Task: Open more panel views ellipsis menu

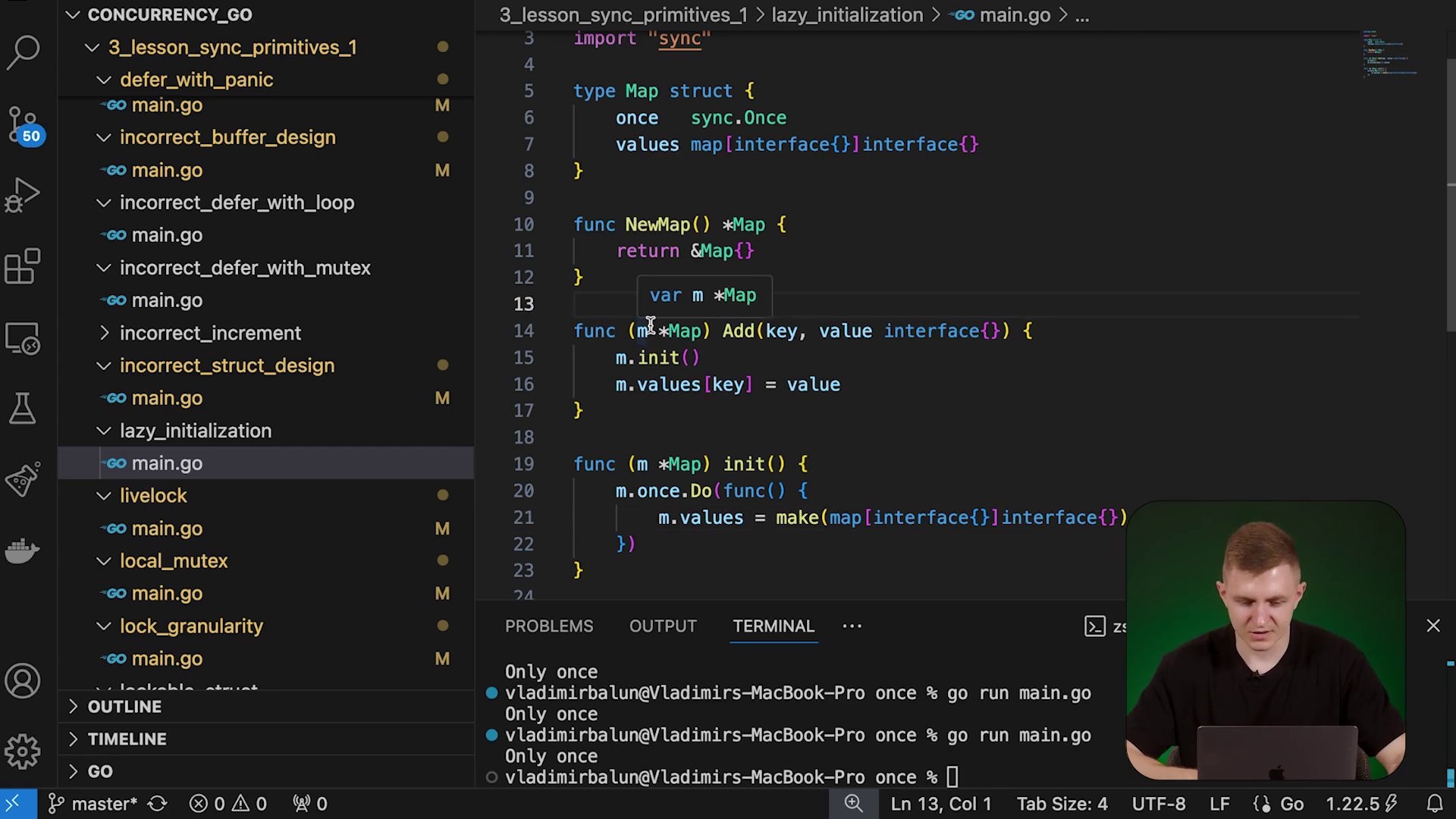Action: pos(852,626)
